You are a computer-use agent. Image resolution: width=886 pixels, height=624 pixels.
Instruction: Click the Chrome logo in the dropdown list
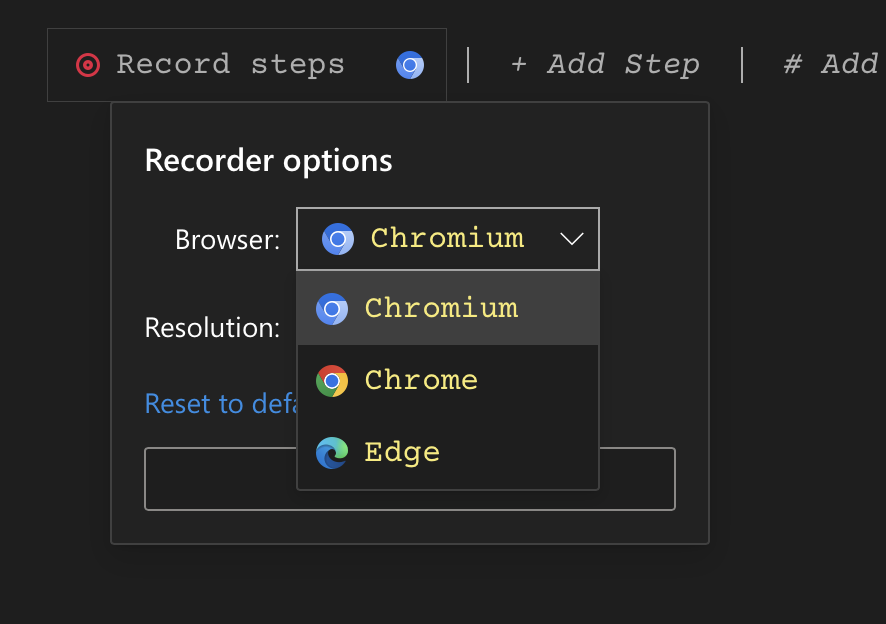[x=332, y=381]
